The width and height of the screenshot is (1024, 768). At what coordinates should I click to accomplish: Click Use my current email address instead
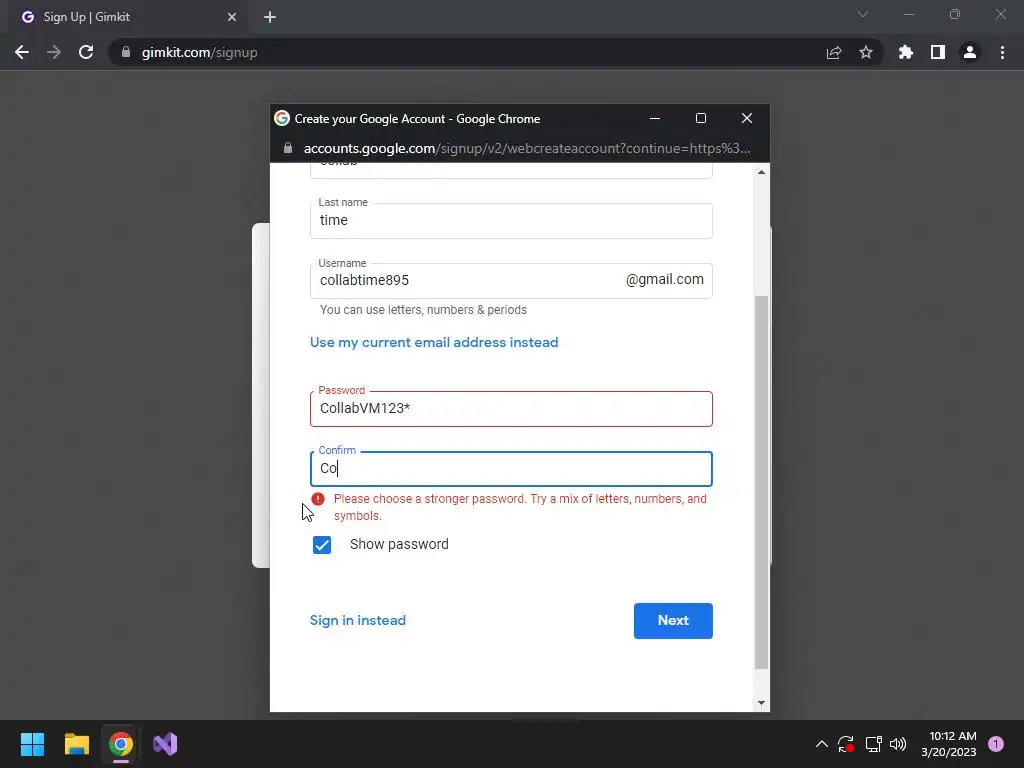click(434, 342)
